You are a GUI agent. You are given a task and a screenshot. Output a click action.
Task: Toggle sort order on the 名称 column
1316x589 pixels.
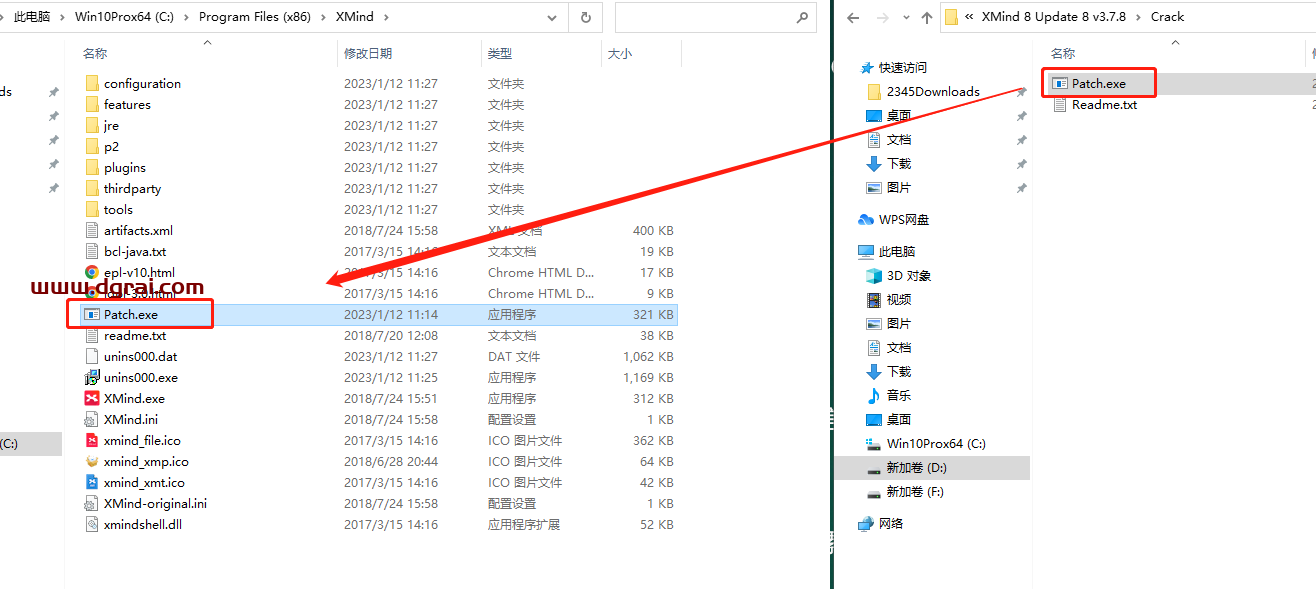[94, 52]
